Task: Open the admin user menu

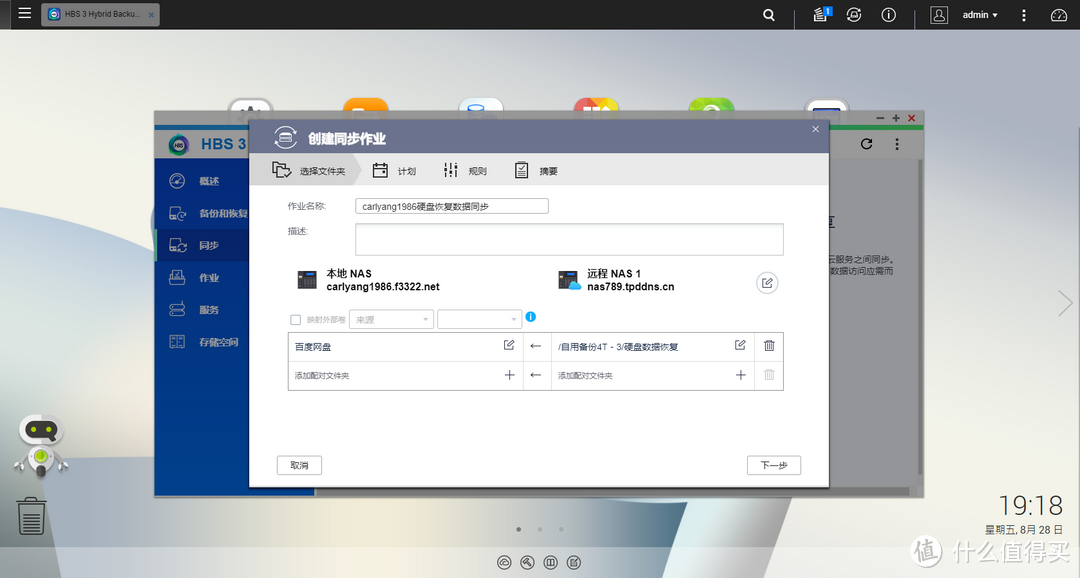Action: click(x=979, y=15)
